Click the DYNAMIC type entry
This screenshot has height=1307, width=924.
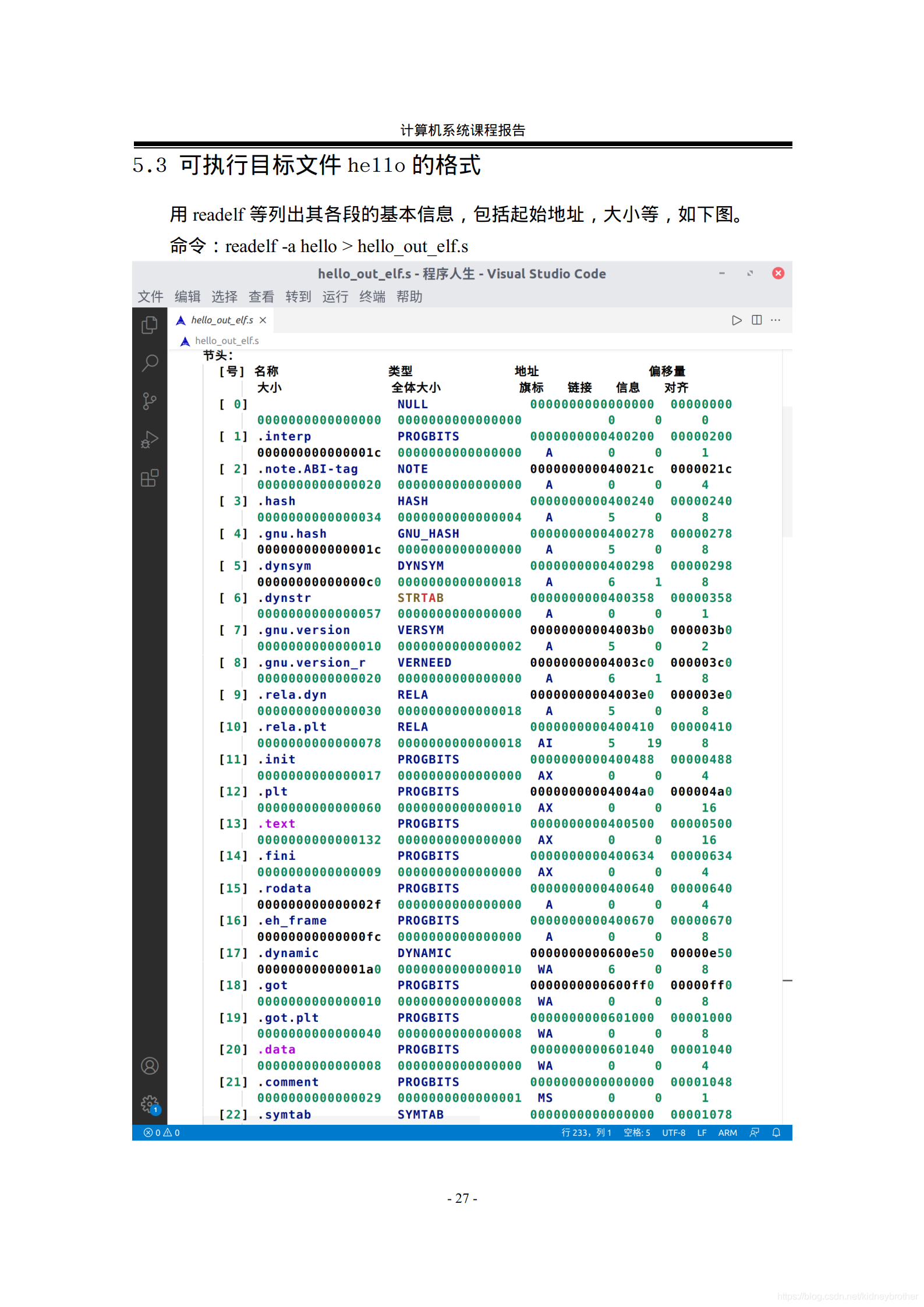pos(424,953)
